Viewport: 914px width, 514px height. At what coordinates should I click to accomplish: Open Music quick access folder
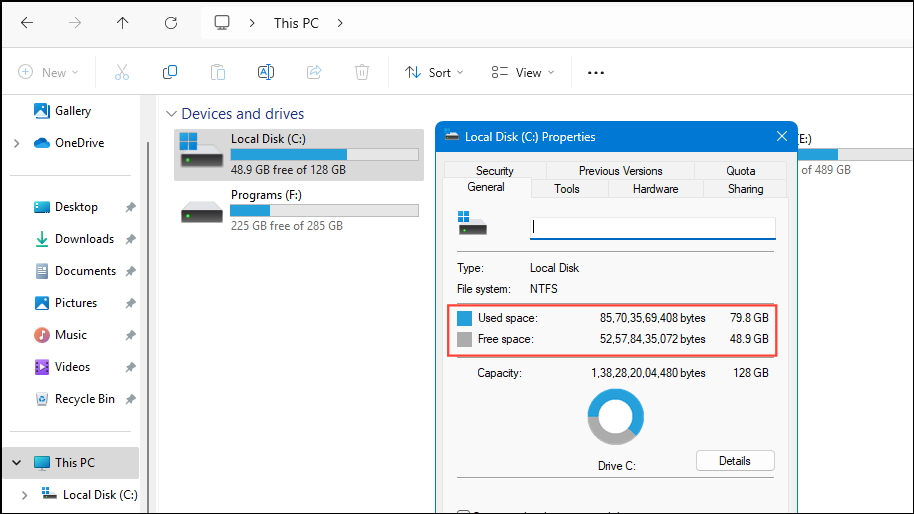pyautogui.click(x=71, y=335)
